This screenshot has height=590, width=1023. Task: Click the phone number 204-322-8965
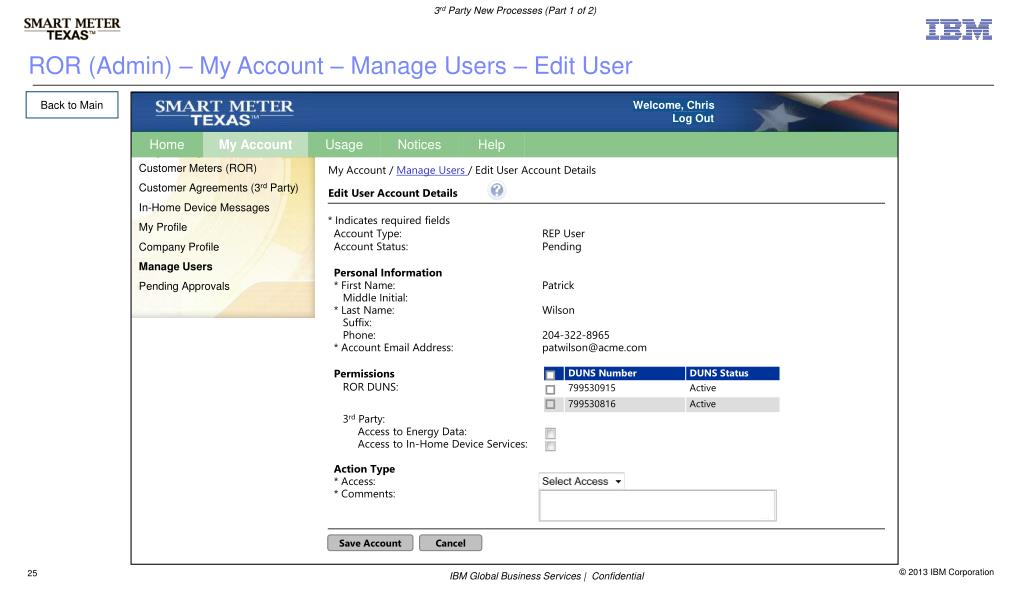575,335
